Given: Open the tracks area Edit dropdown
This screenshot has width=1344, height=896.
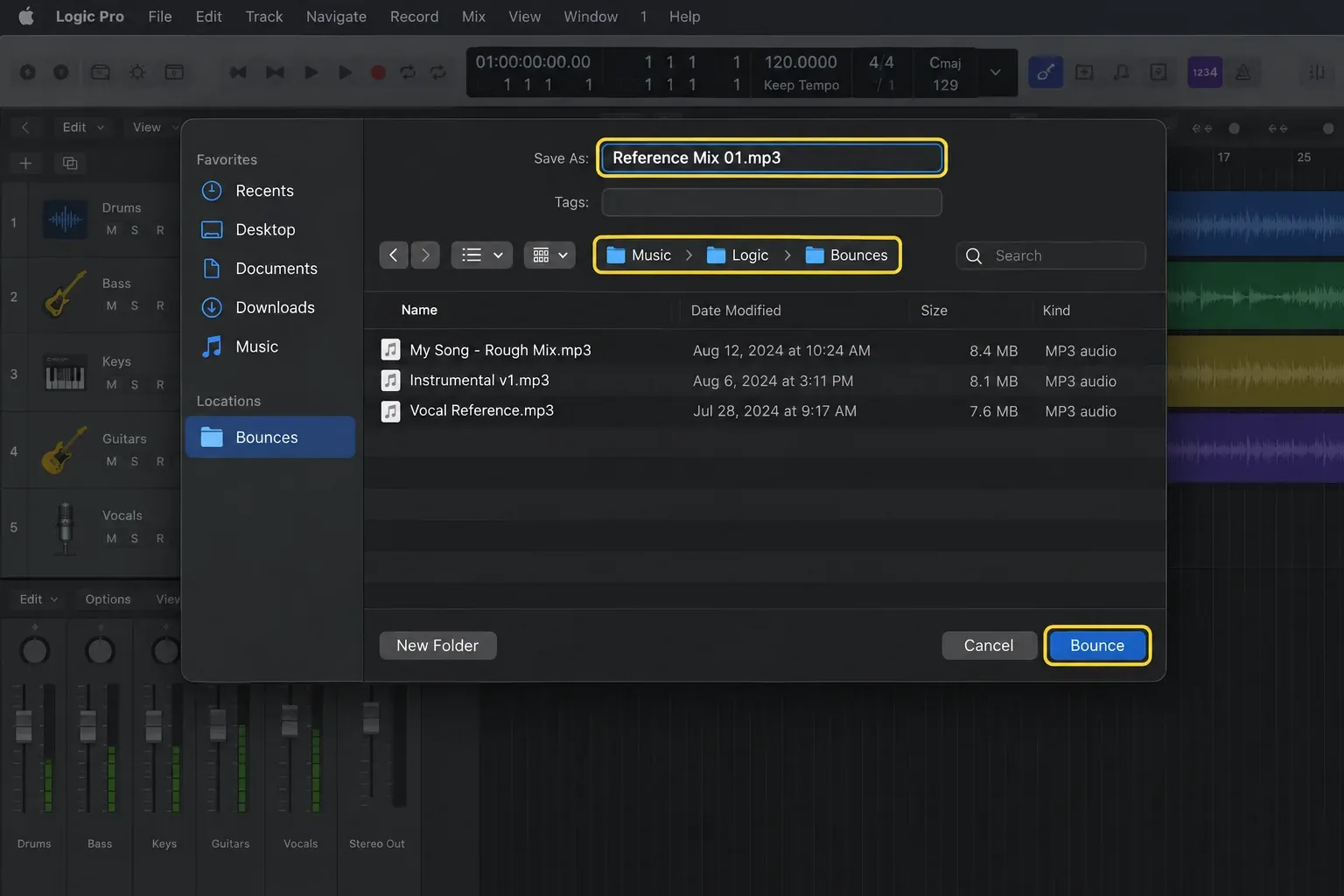Looking at the screenshot, I should (83, 128).
